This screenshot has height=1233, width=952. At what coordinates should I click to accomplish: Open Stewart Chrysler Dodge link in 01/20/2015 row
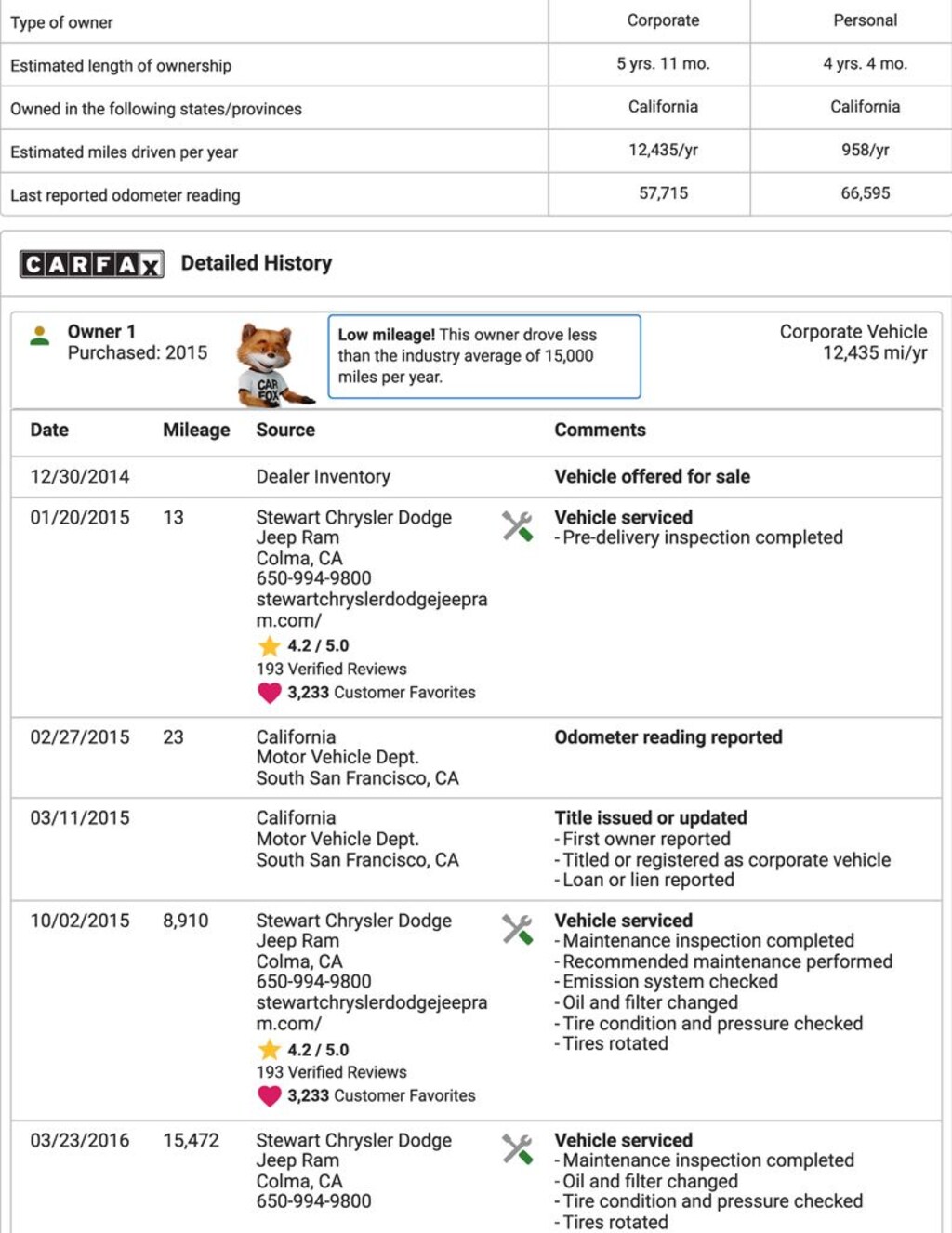353,527
